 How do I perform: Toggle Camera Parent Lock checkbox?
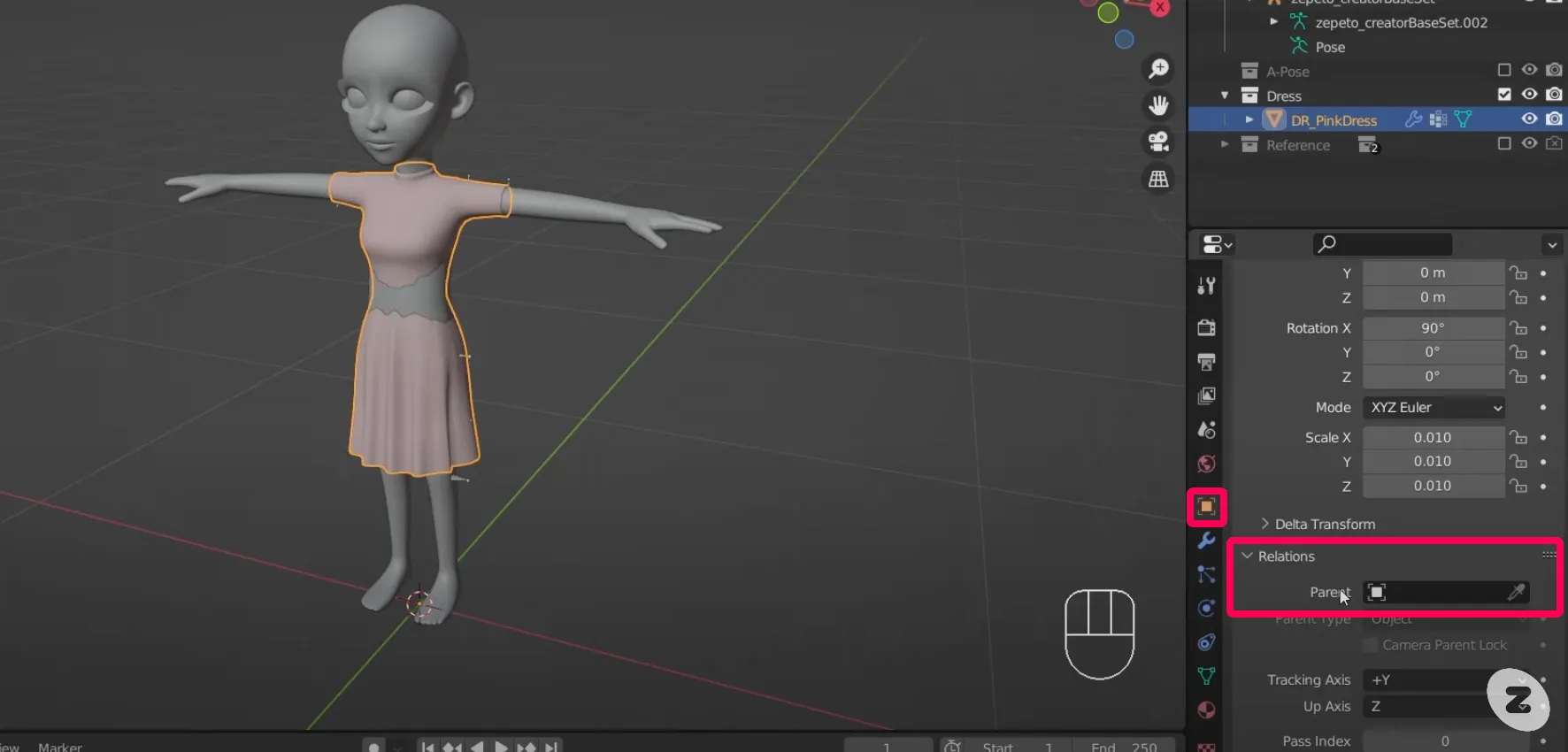point(1371,645)
